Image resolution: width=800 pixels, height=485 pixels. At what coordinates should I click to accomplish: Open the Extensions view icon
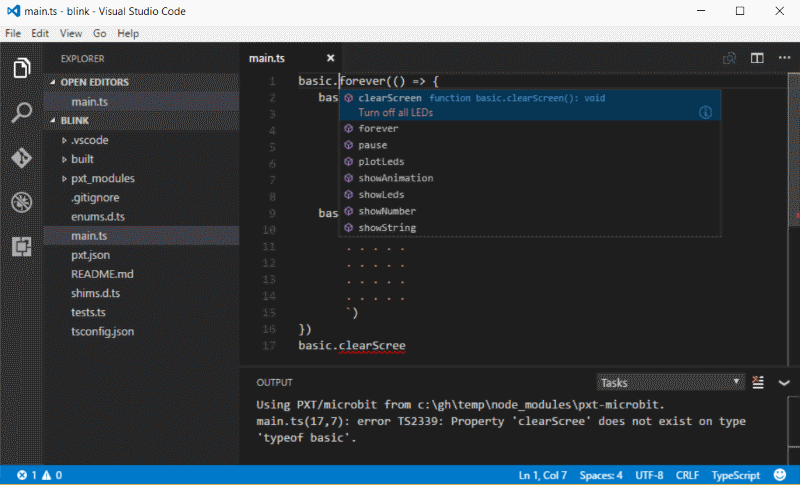[21, 246]
